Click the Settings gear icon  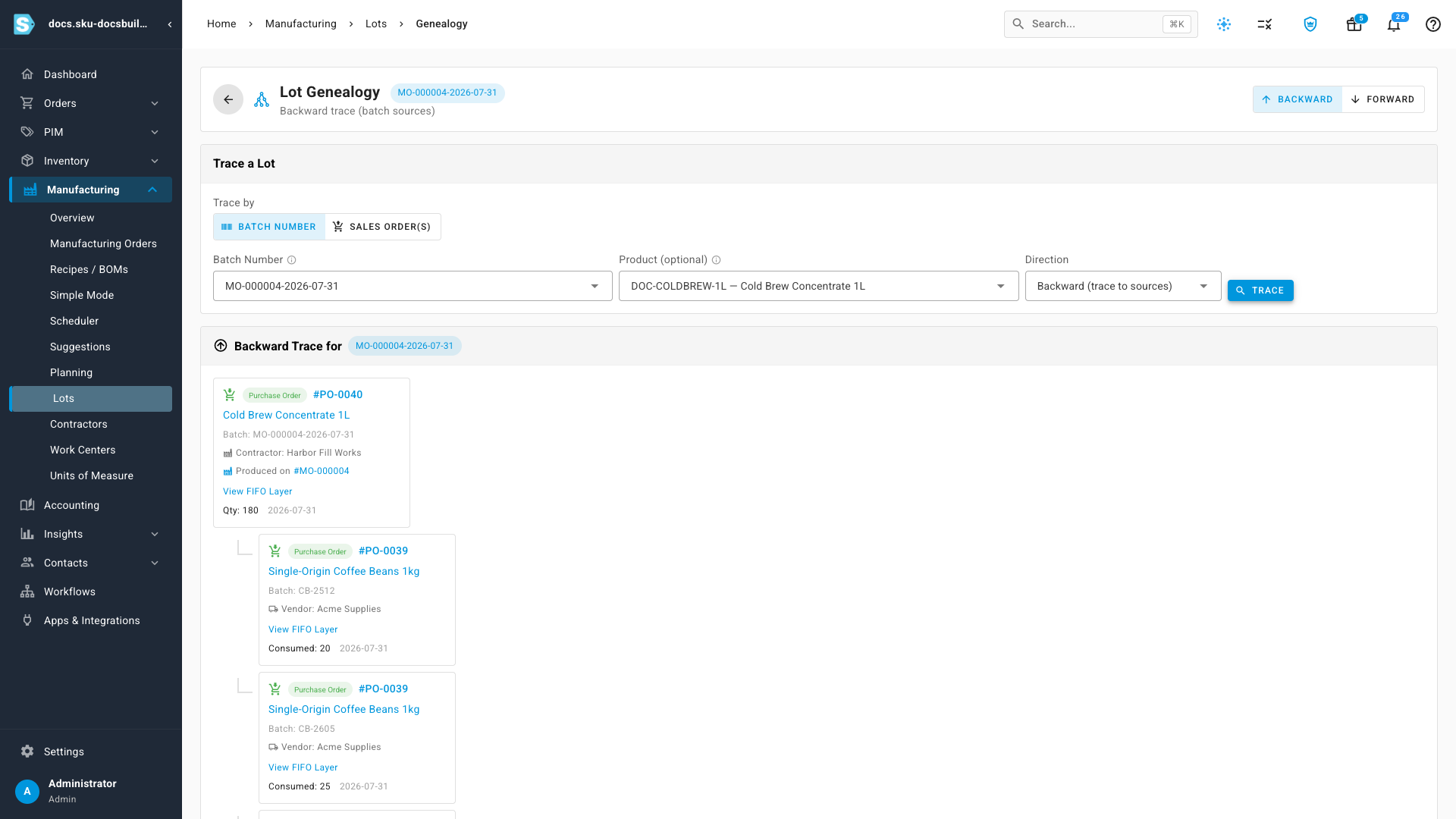point(27,752)
